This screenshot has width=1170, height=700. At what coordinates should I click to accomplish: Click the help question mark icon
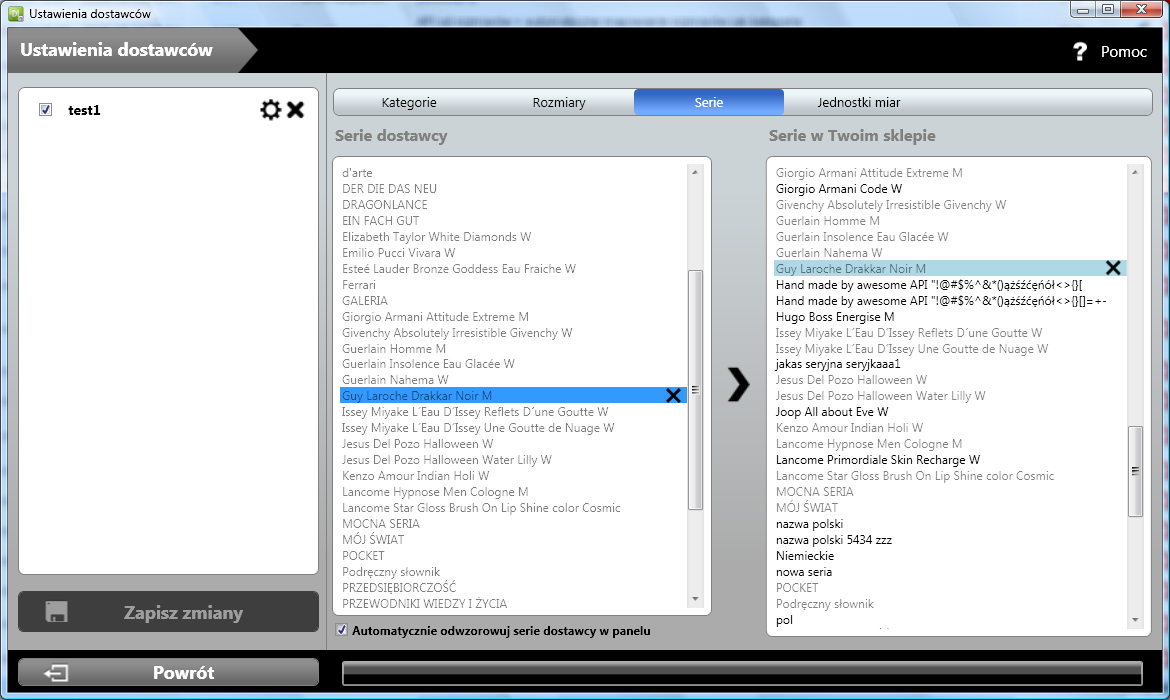pyautogui.click(x=1079, y=51)
